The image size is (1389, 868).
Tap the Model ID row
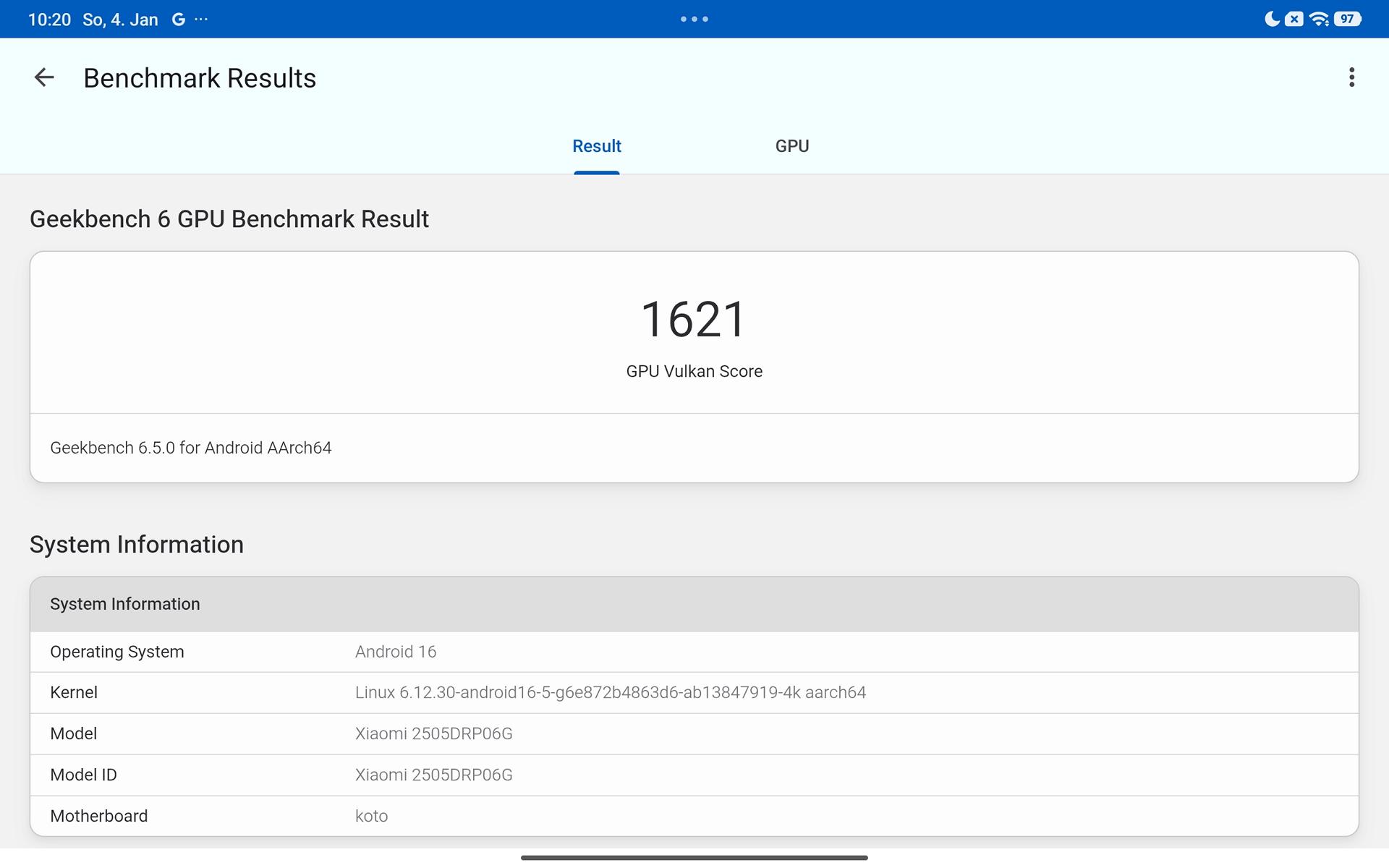coord(693,775)
